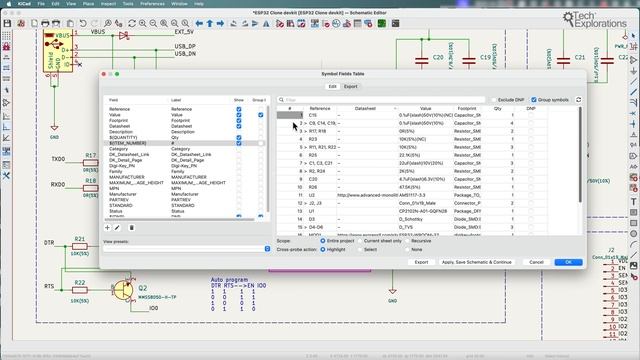Toggle Group By checkbox for Value field
This screenshot has width=640, height=360.
pyautogui.click(x=260, y=115)
